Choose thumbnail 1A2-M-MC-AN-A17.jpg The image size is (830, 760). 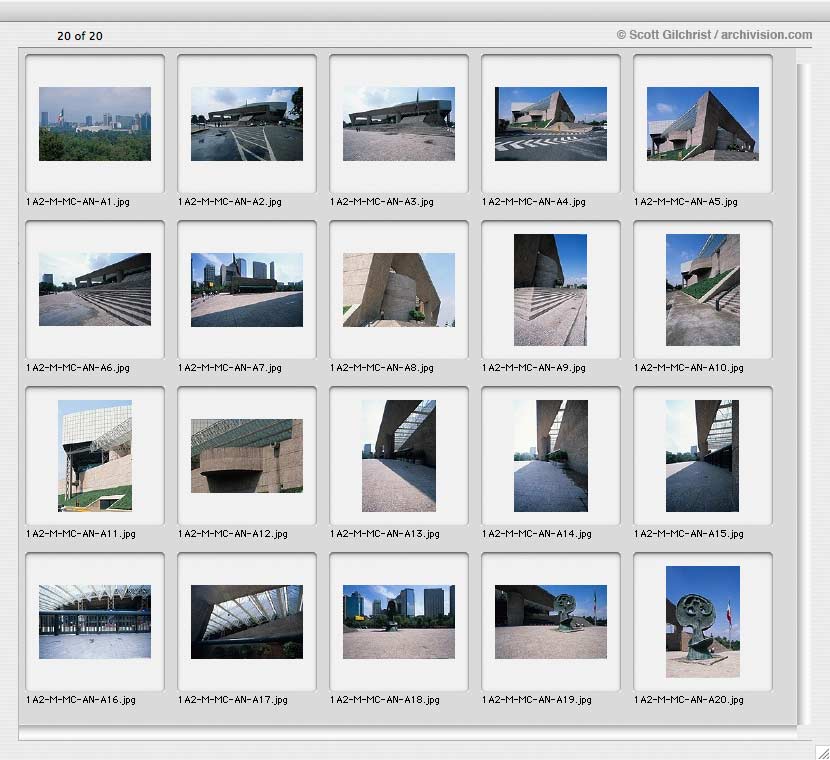[247, 622]
